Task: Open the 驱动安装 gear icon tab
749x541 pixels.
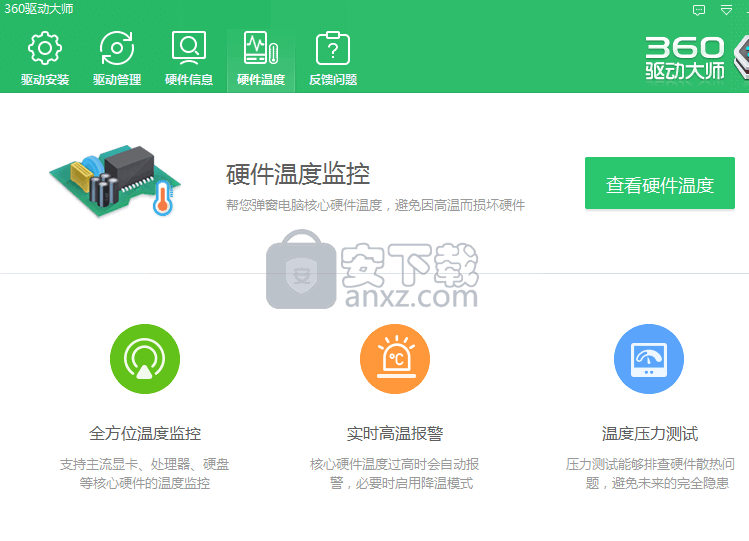Action: click(45, 58)
